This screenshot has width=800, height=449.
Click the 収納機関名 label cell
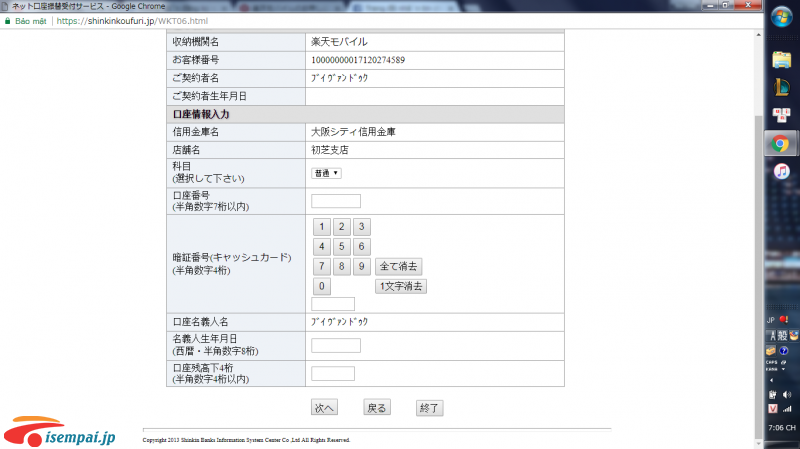click(236, 42)
